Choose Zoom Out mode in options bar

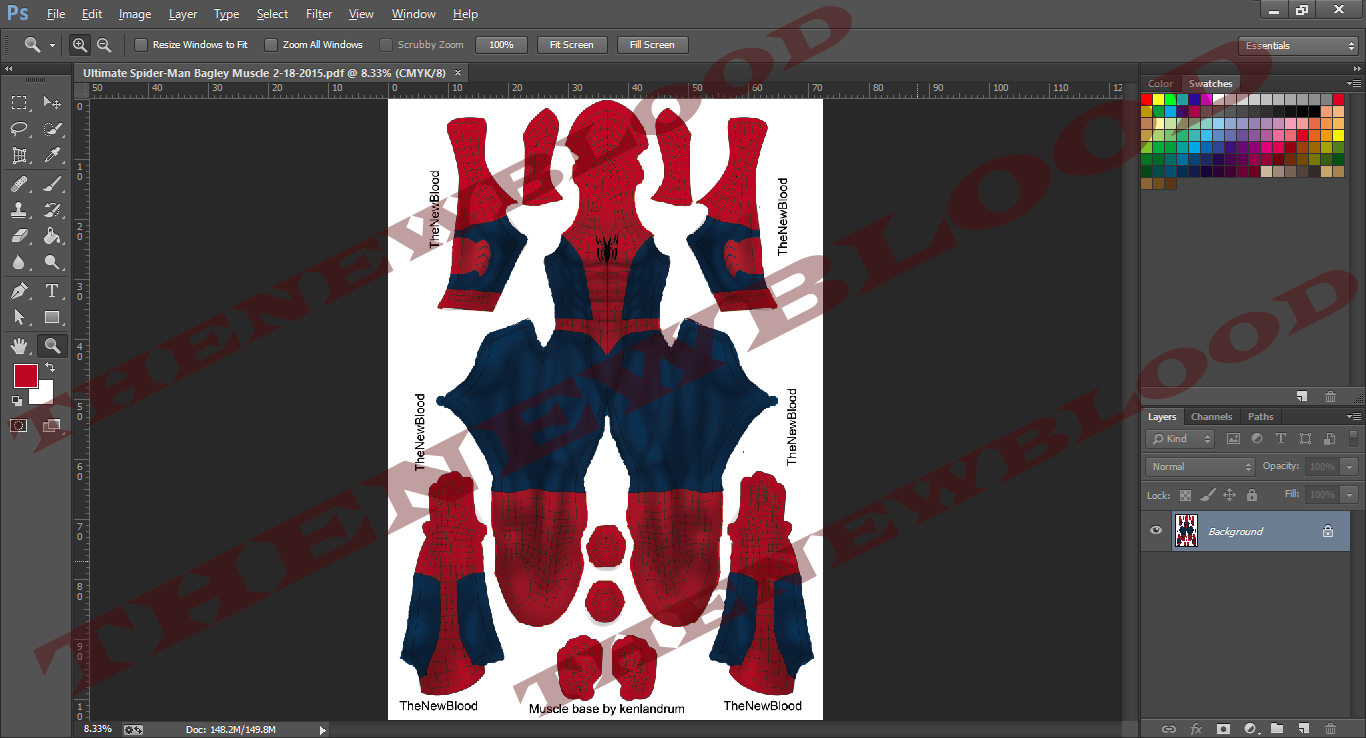coord(103,45)
